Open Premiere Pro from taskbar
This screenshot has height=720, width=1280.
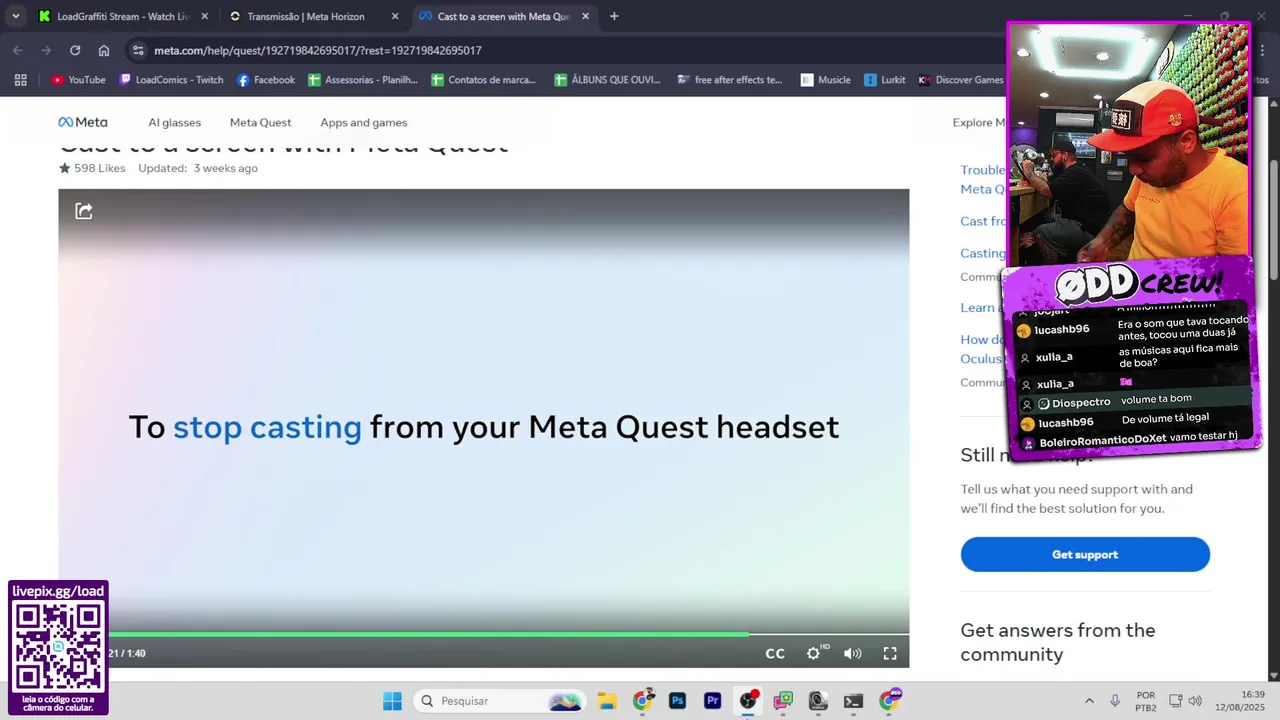click(713, 701)
